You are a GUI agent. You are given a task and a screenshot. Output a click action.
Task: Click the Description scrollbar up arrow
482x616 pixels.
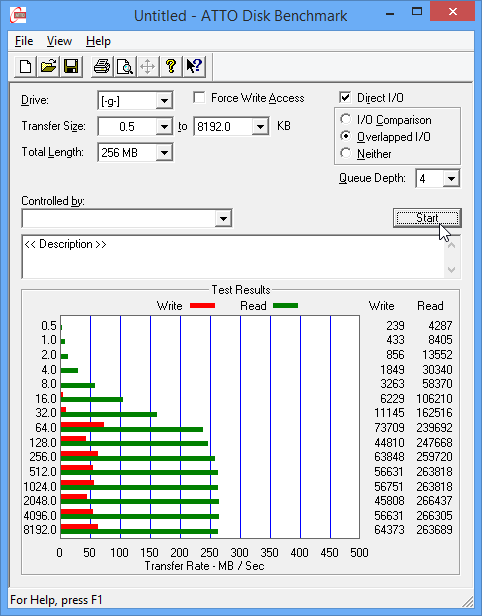point(452,246)
